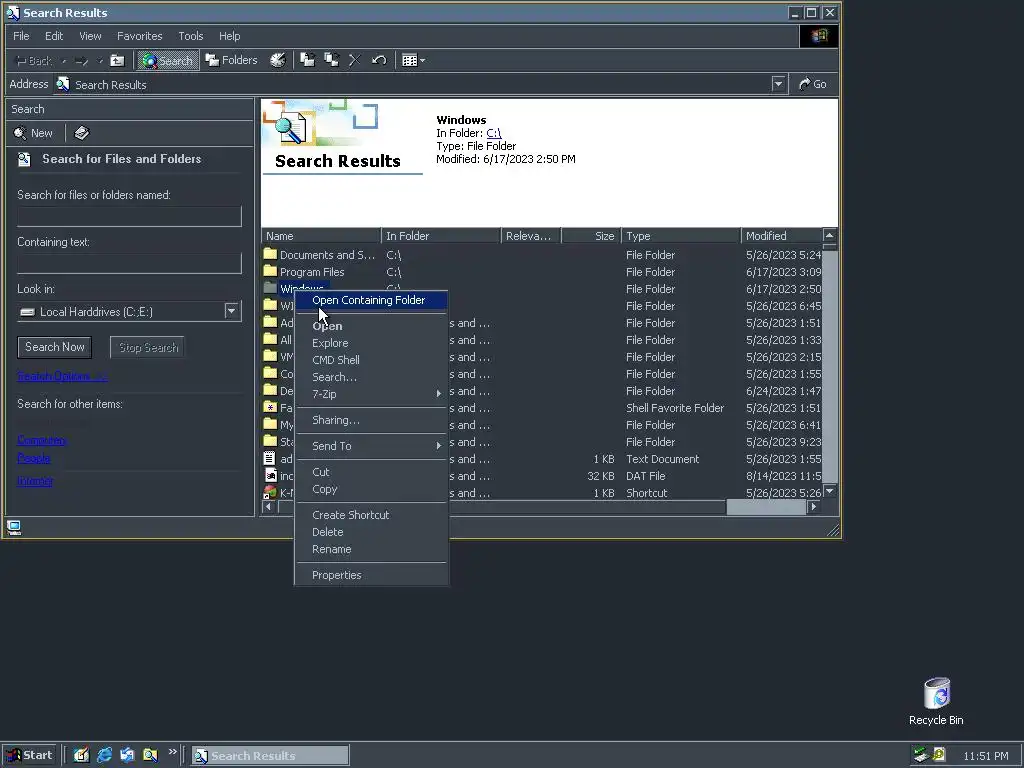Viewport: 1024px width, 768px height.
Task: Open the Recycle Bin desktop icon
Action: pyautogui.click(x=936, y=701)
